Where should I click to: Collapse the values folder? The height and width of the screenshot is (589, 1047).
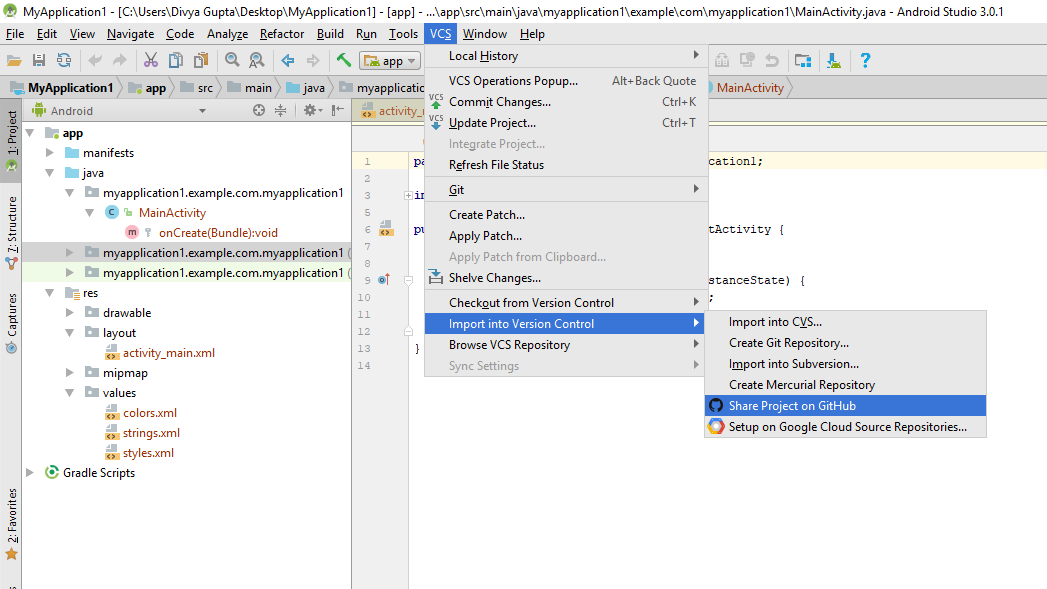(70, 393)
